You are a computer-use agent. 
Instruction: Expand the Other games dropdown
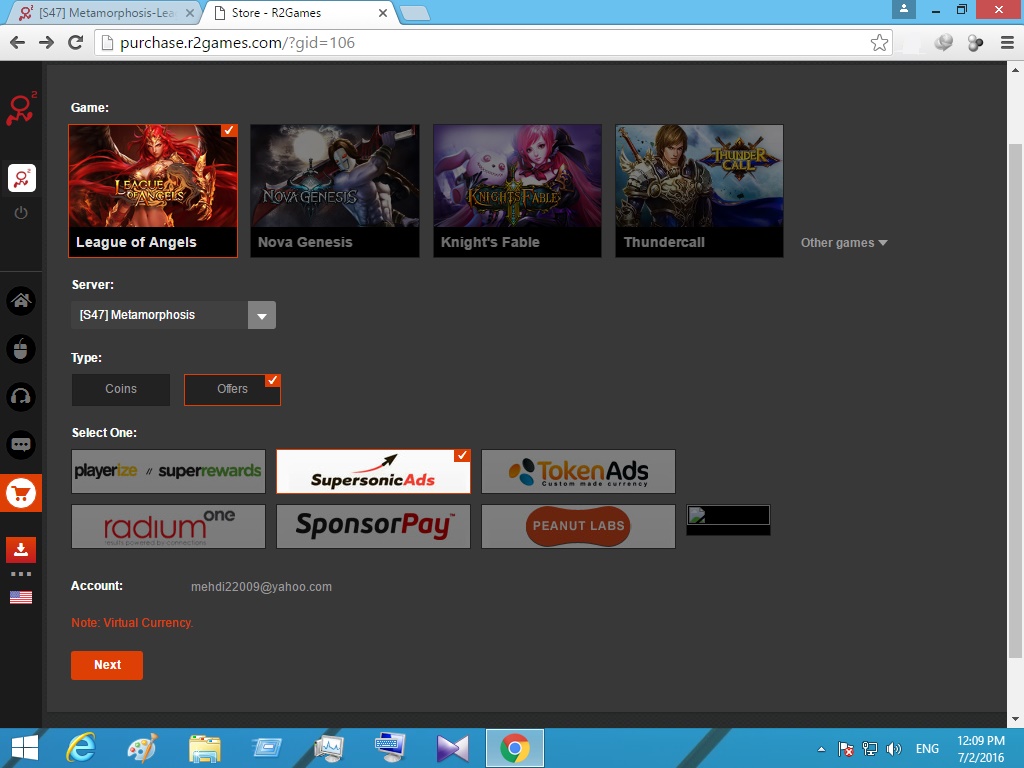[844, 243]
